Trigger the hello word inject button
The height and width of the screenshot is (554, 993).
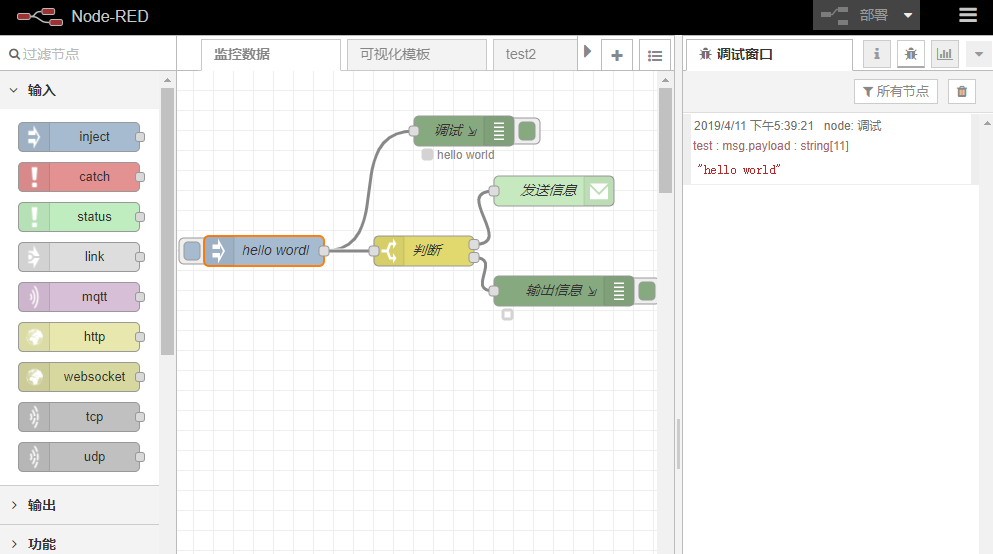coord(192,251)
